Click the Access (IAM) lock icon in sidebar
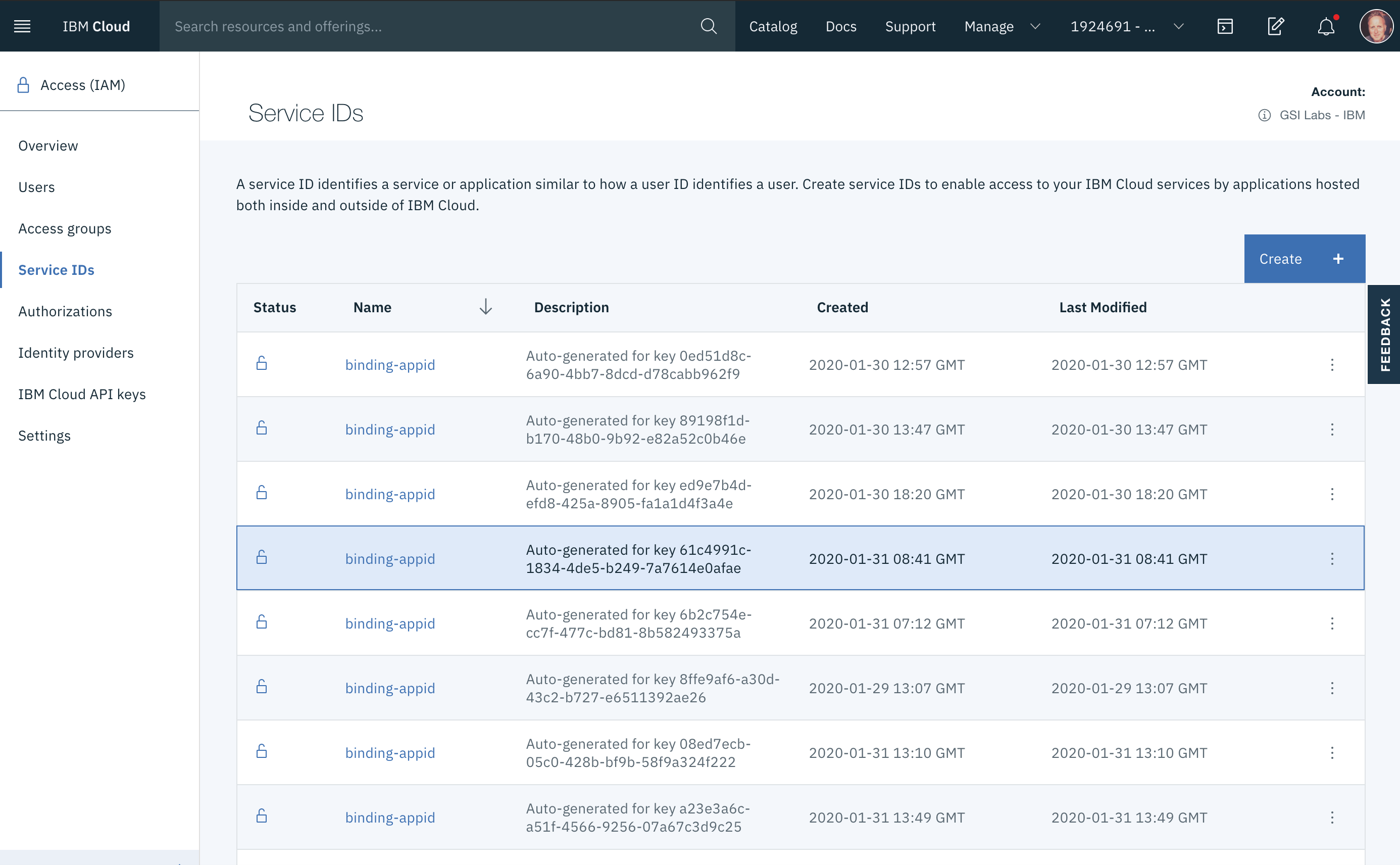Screen dimensions: 1400x865 [x=23, y=85]
